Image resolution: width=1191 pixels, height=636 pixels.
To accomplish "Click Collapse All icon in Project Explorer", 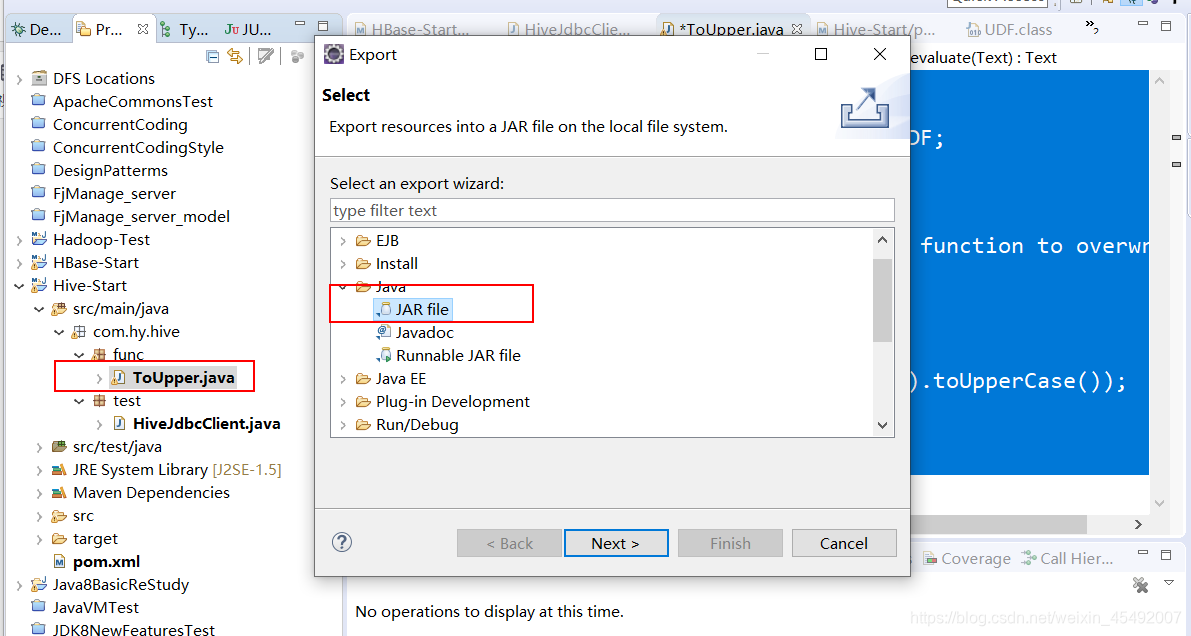I will [213, 56].
